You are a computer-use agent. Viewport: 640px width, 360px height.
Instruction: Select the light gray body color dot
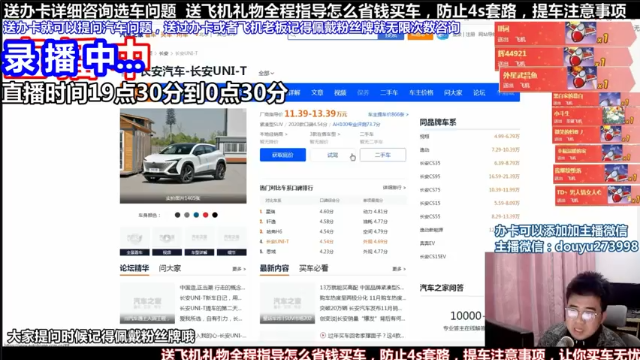(x=187, y=215)
